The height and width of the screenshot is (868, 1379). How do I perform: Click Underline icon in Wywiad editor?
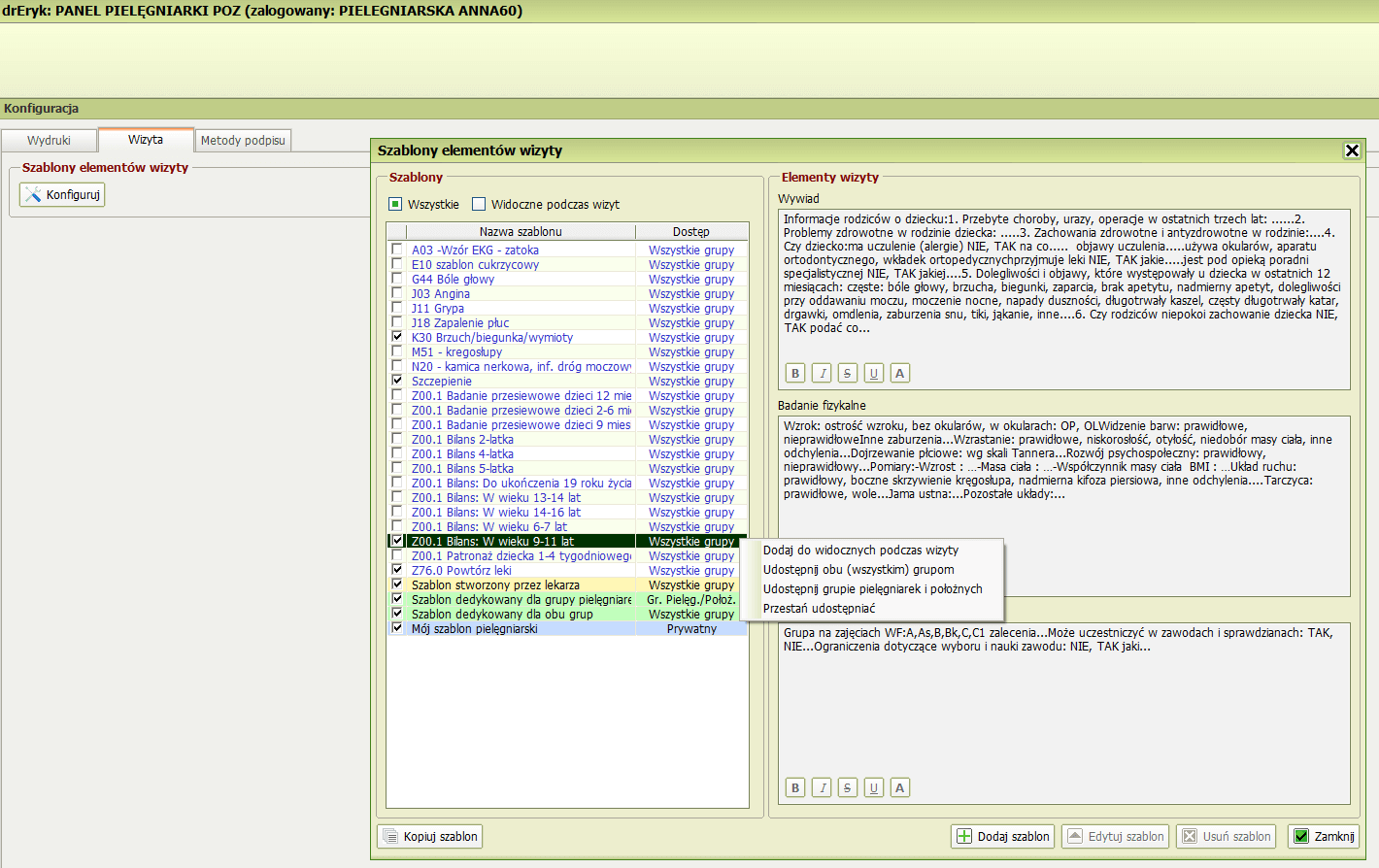[874, 373]
